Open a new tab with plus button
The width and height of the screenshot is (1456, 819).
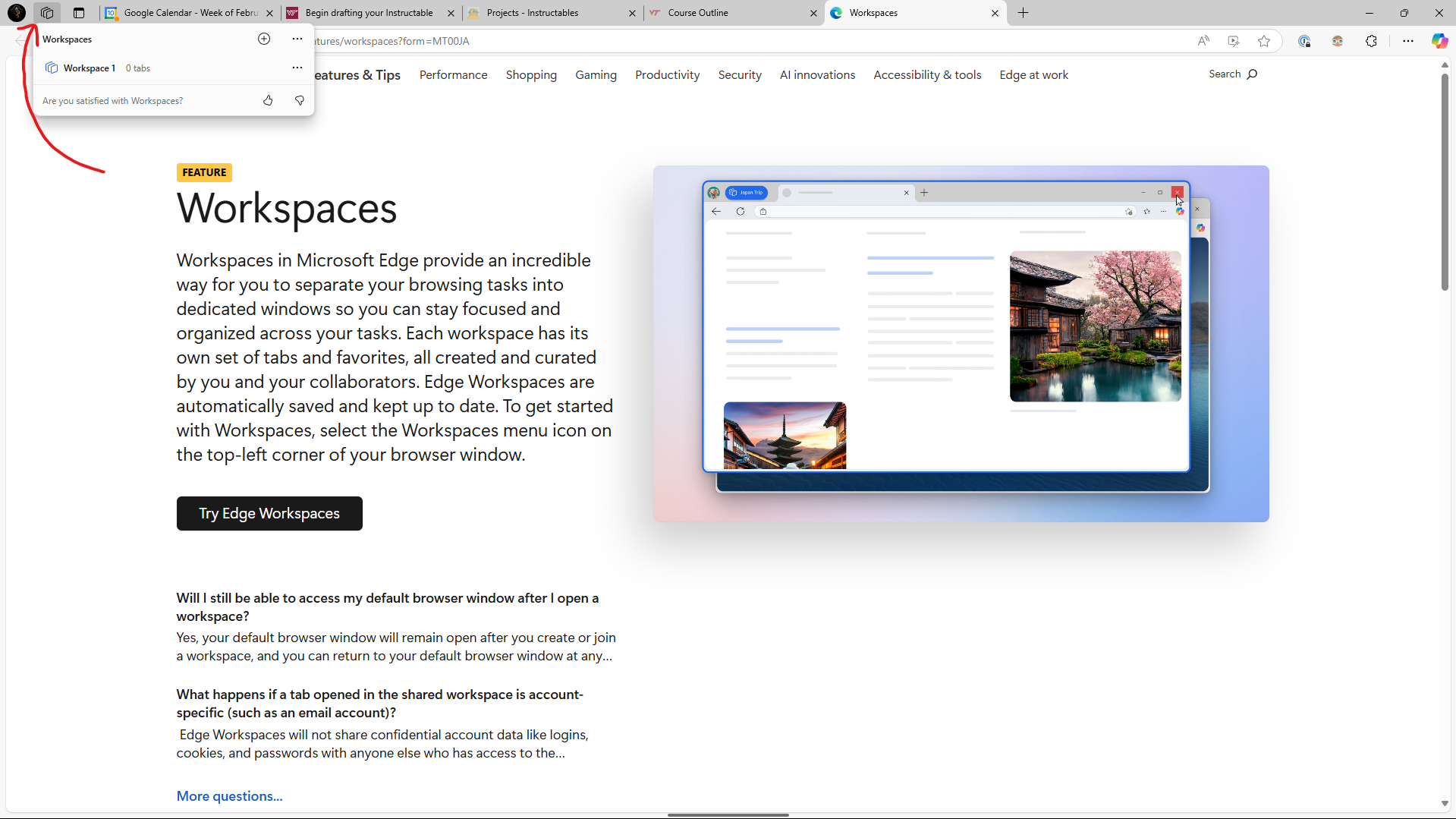tap(1023, 13)
